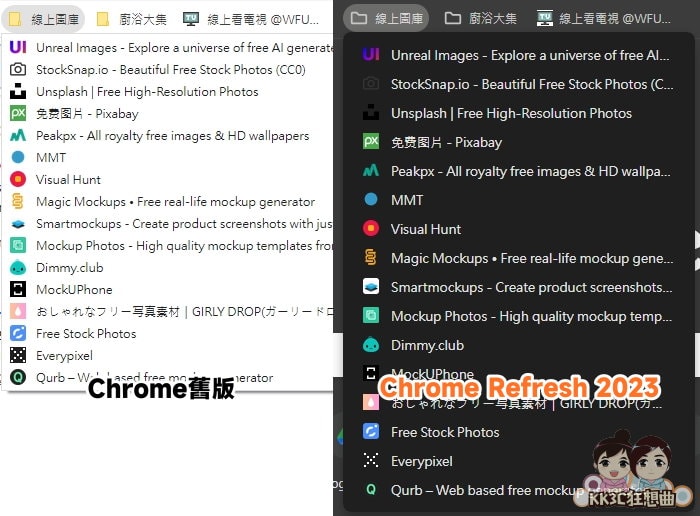The width and height of the screenshot is (700, 516).
Task: Open MMT bookmark in the light menu
Action: click(168, 157)
